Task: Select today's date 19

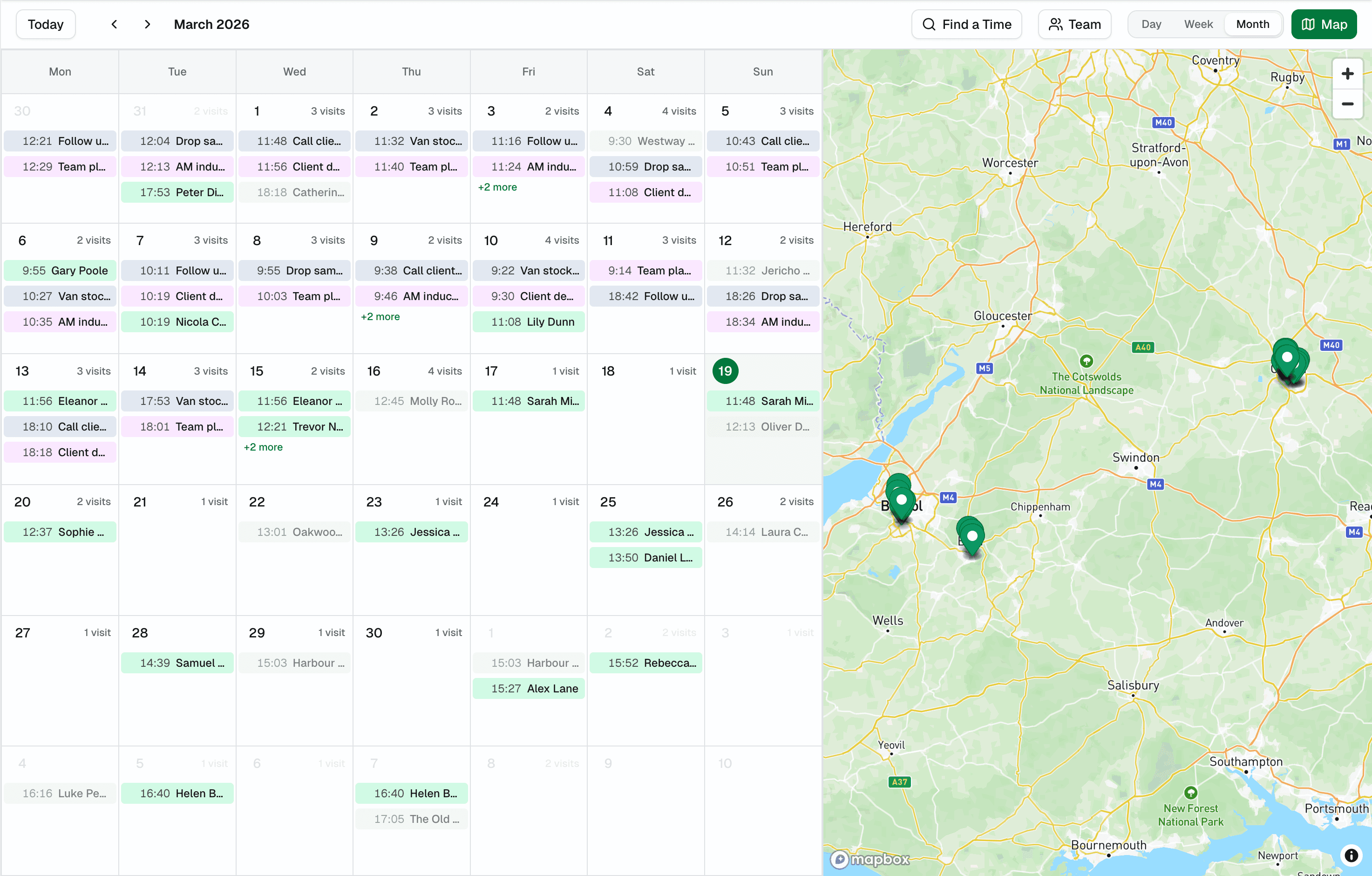Action: tap(725, 371)
